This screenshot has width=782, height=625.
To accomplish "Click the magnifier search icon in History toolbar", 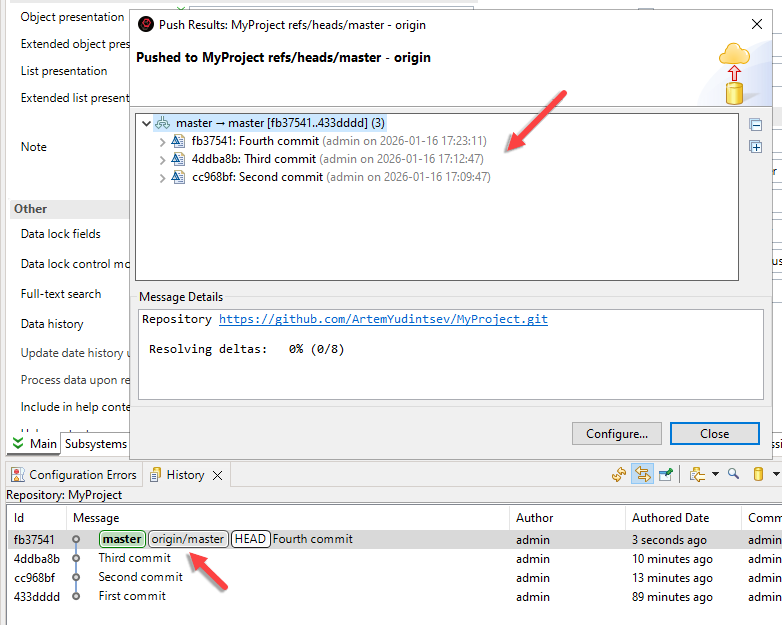I will 733,475.
